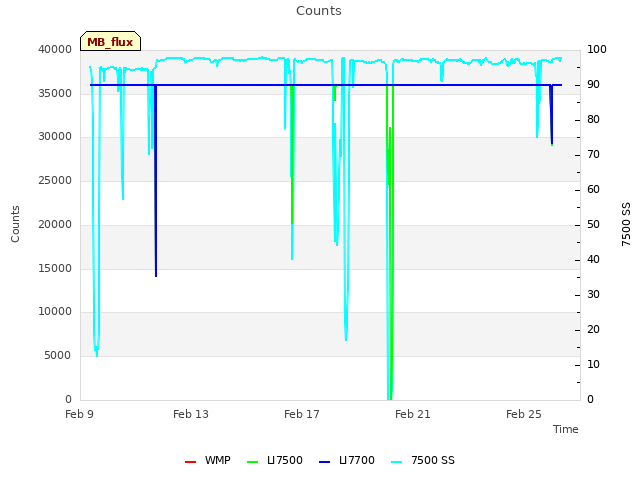Image resolution: width=640 pixels, height=480 pixels.
Task: Click the 80 right axis tick label
Action: (593, 119)
